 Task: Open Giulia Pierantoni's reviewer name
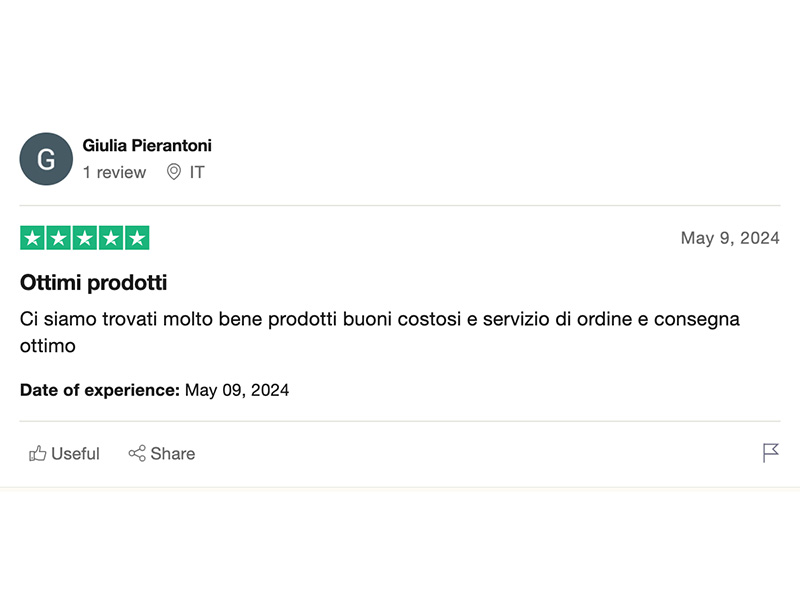[x=147, y=146]
